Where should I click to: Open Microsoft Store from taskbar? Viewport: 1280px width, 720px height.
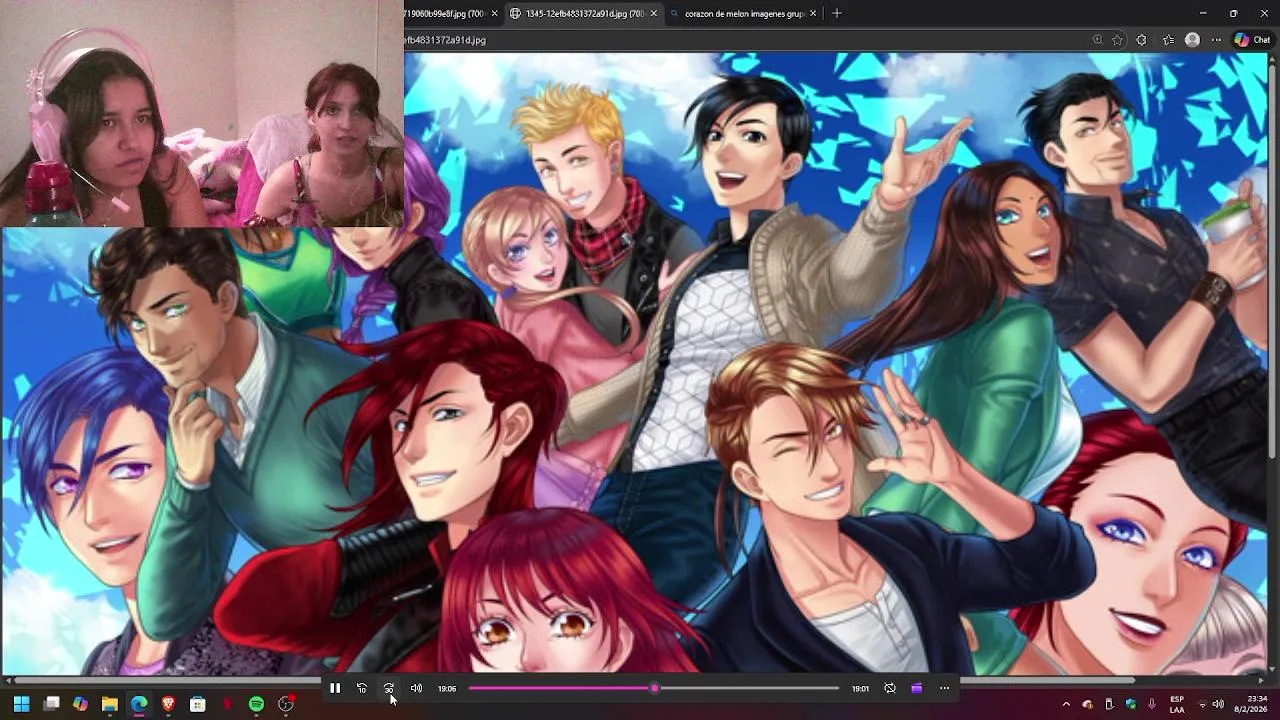(198, 704)
